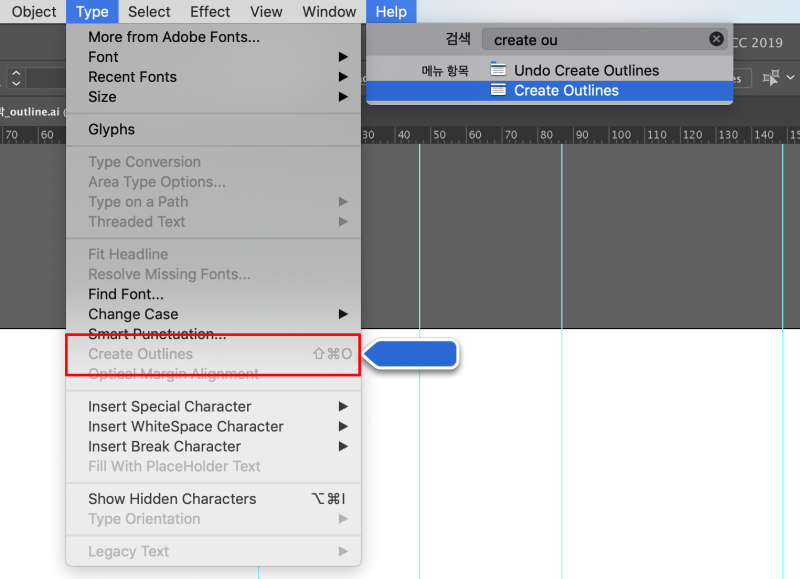Choose Find Font from the Type menu
800x579 pixels.
(213, 294)
